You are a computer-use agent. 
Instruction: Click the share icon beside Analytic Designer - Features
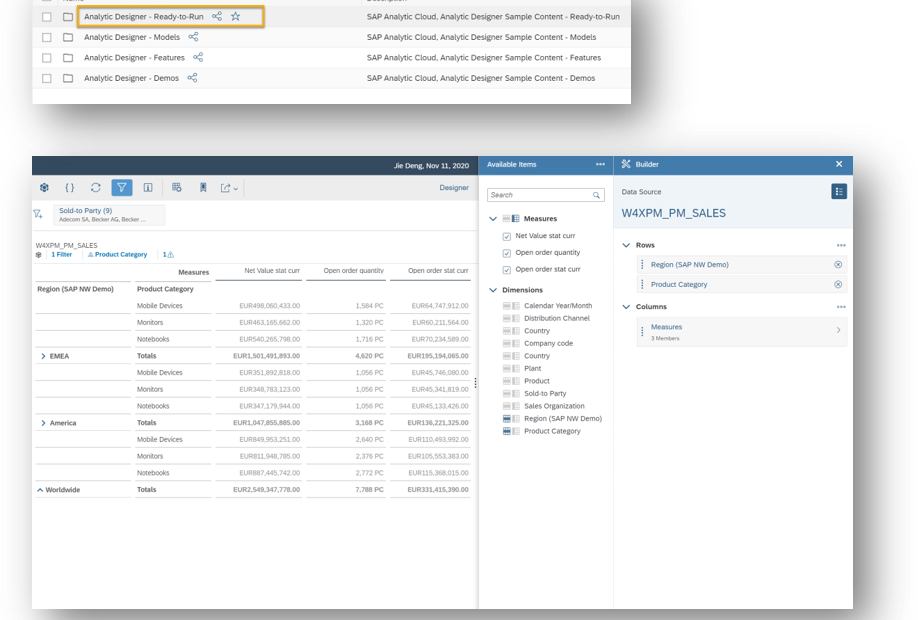click(x=198, y=57)
